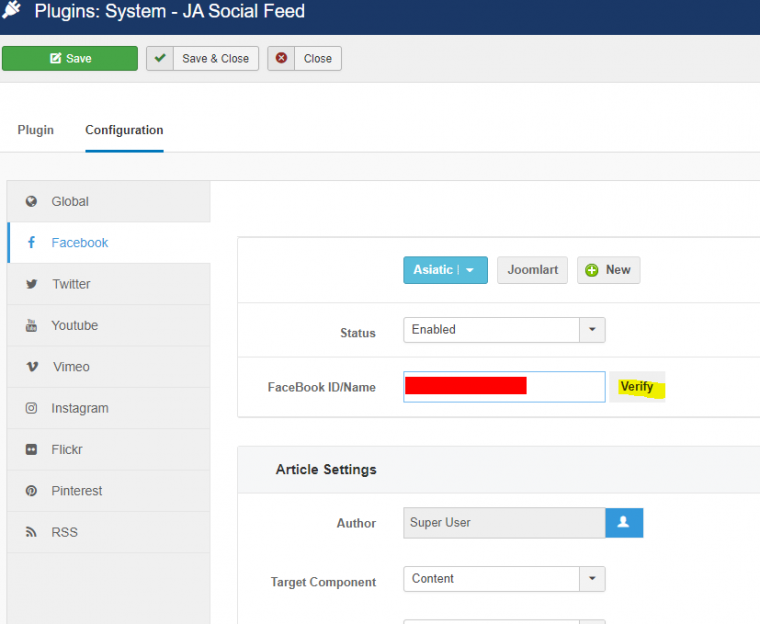Click the Youtube logo icon
Viewport: 760px width, 624px height.
tap(31, 325)
